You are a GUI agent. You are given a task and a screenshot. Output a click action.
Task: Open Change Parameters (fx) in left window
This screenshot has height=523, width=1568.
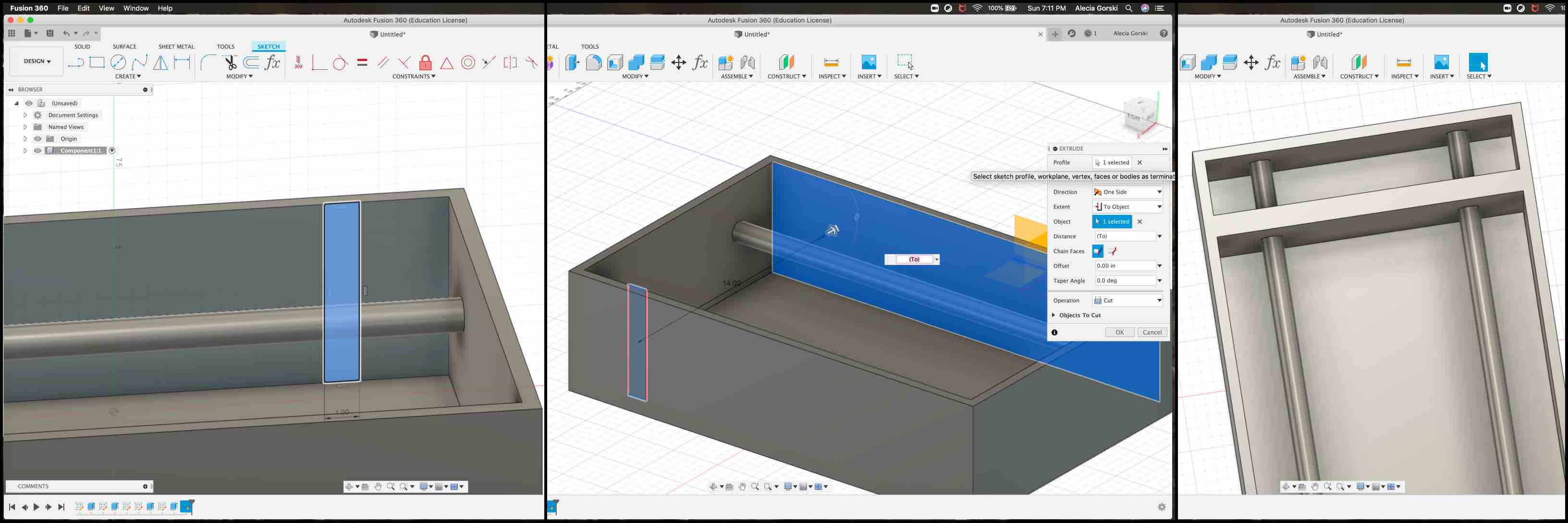(273, 62)
